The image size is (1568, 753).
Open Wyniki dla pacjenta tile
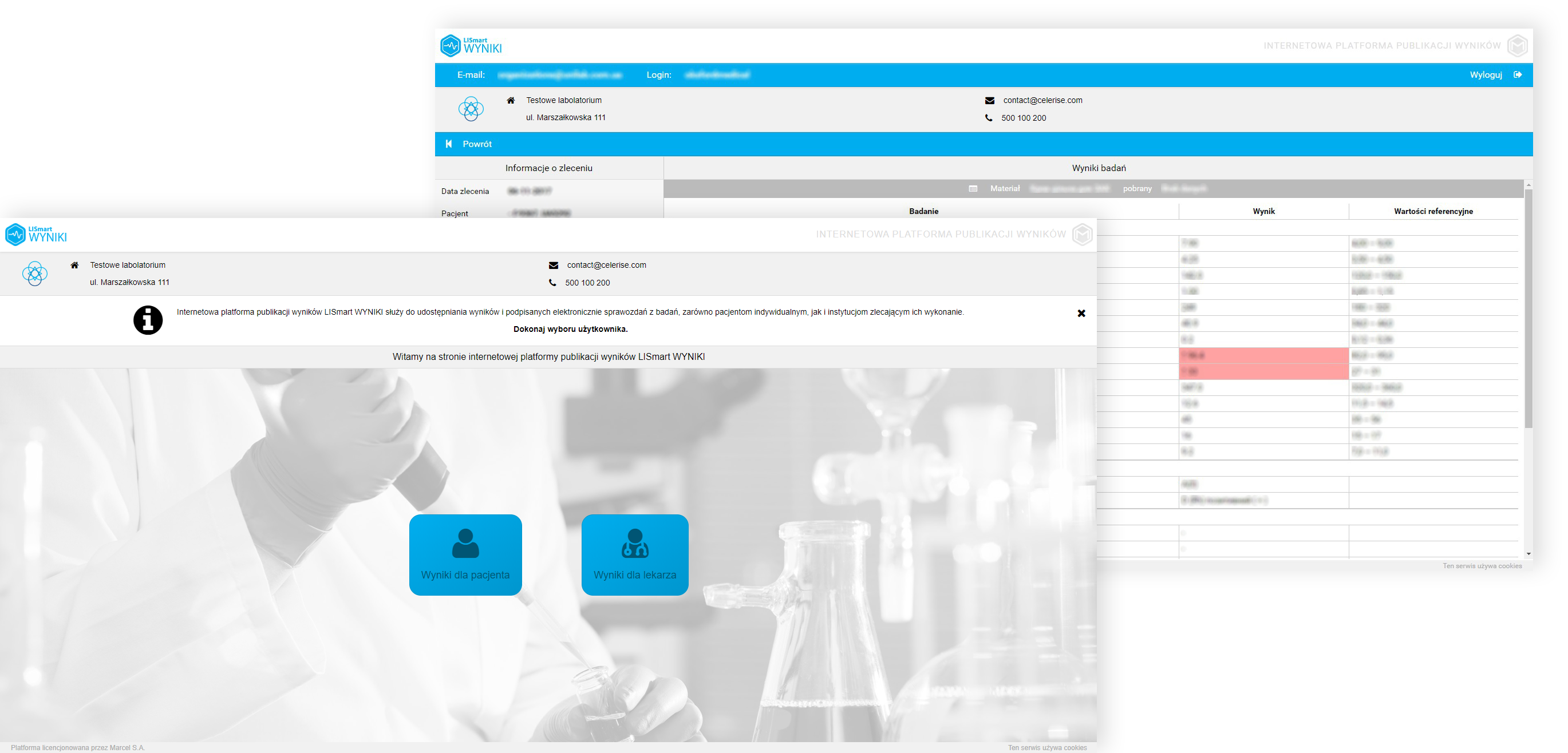tap(465, 554)
